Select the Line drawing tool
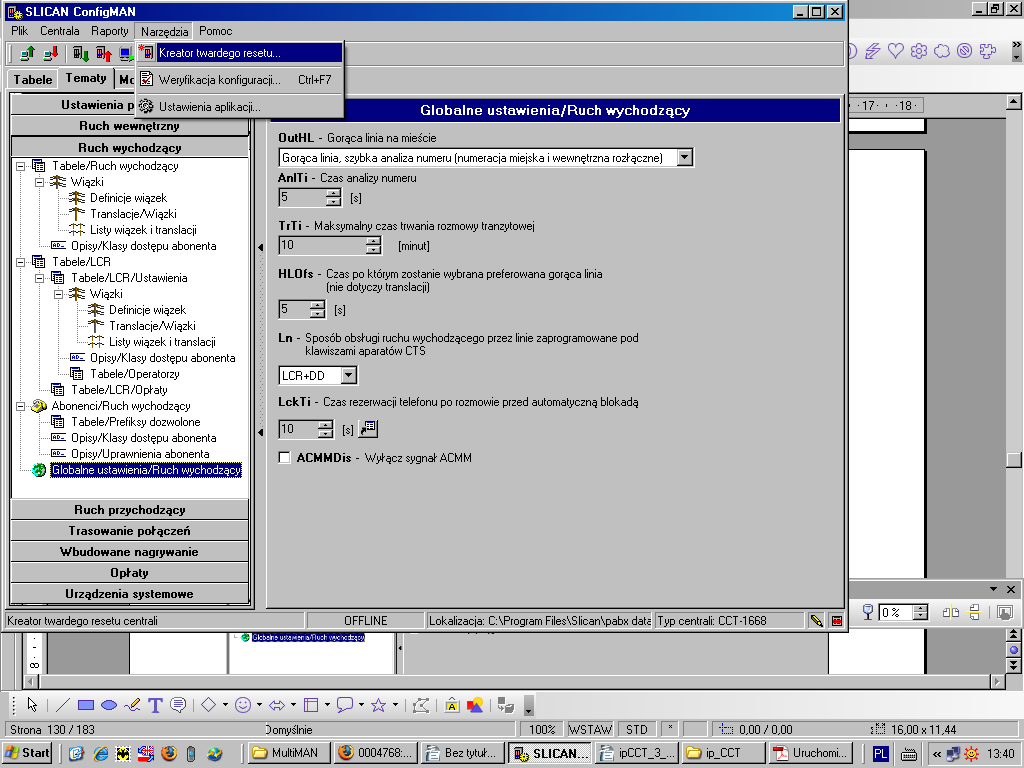 pos(63,705)
